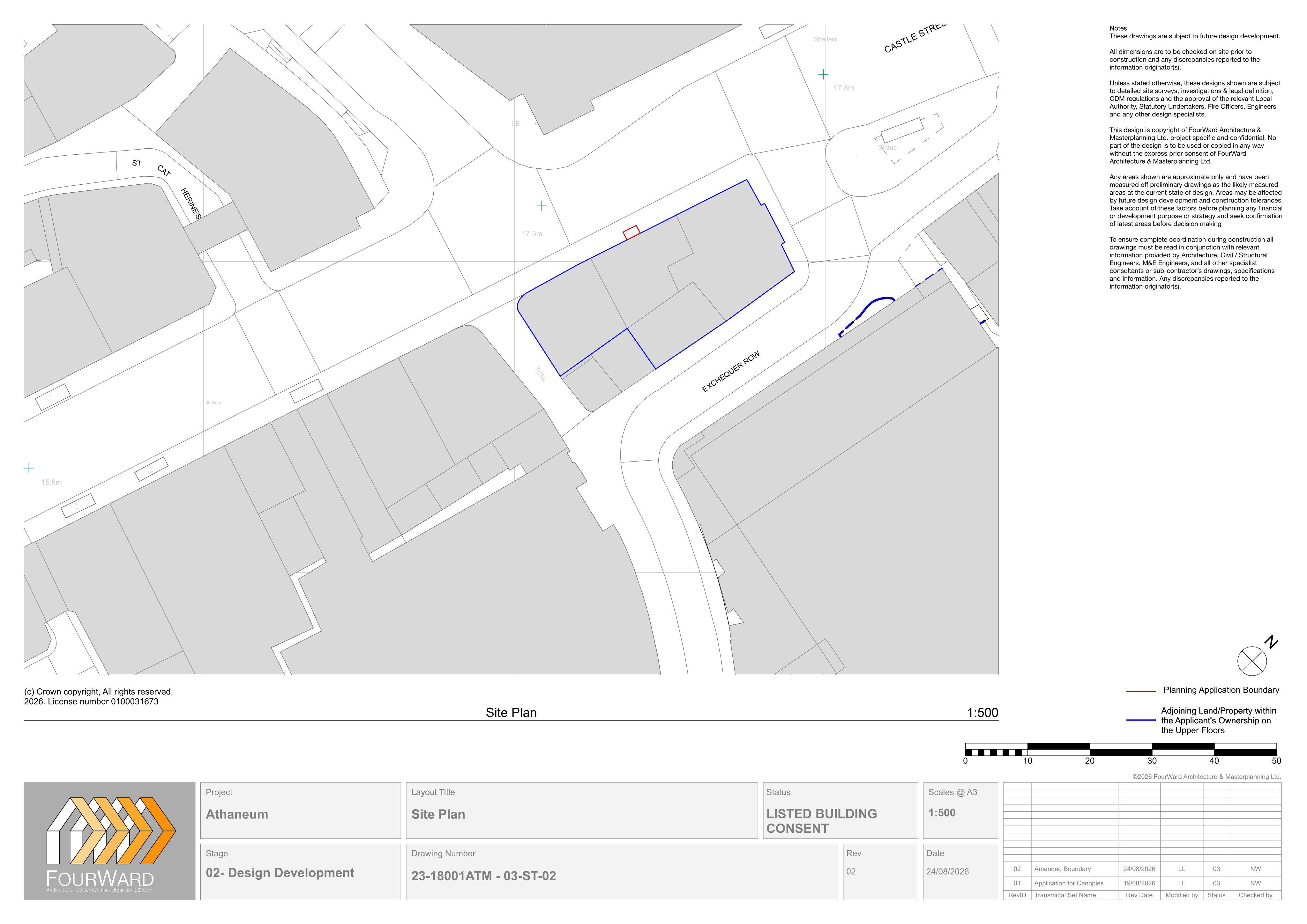Click the statue outline near the Statue label
Image resolution: width=1307 pixels, height=924 pixels.
pos(902,131)
